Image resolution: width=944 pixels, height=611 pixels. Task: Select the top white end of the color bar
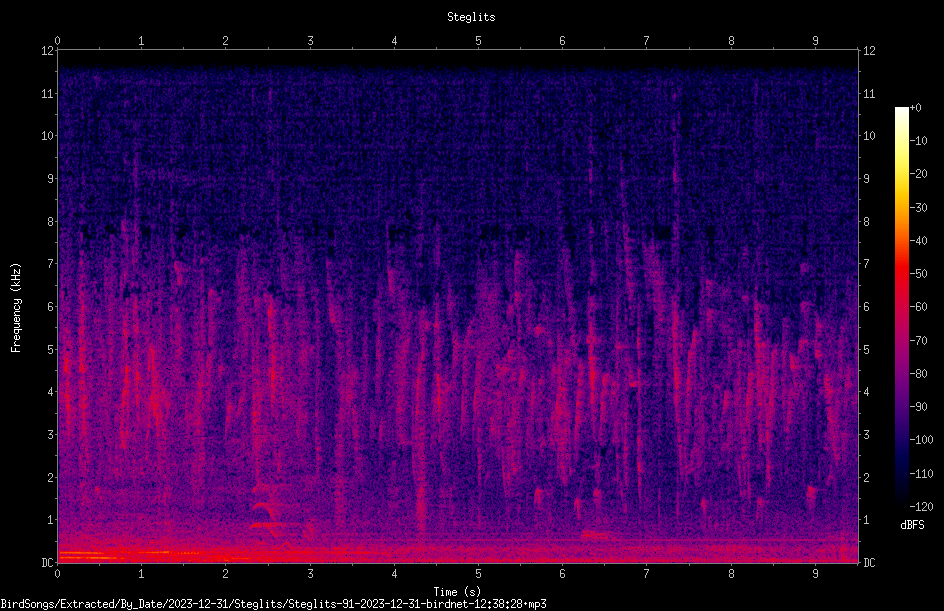point(901,112)
